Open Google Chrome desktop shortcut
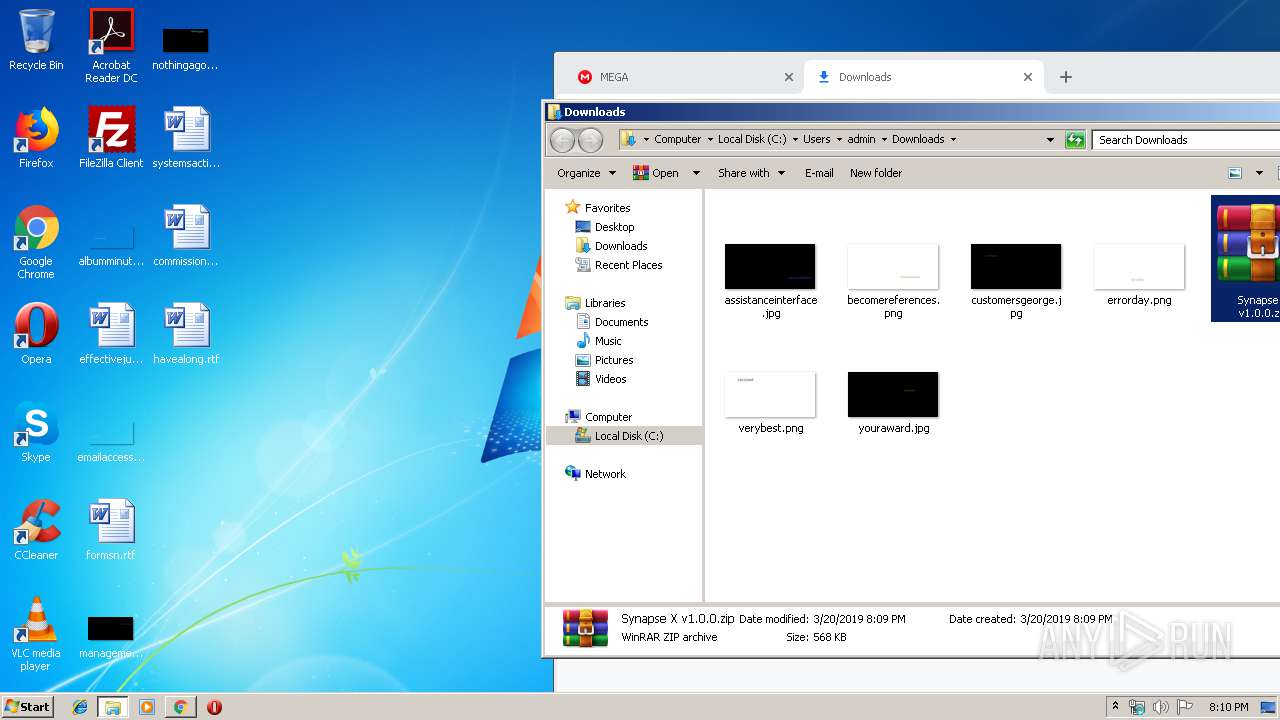 pos(36,242)
